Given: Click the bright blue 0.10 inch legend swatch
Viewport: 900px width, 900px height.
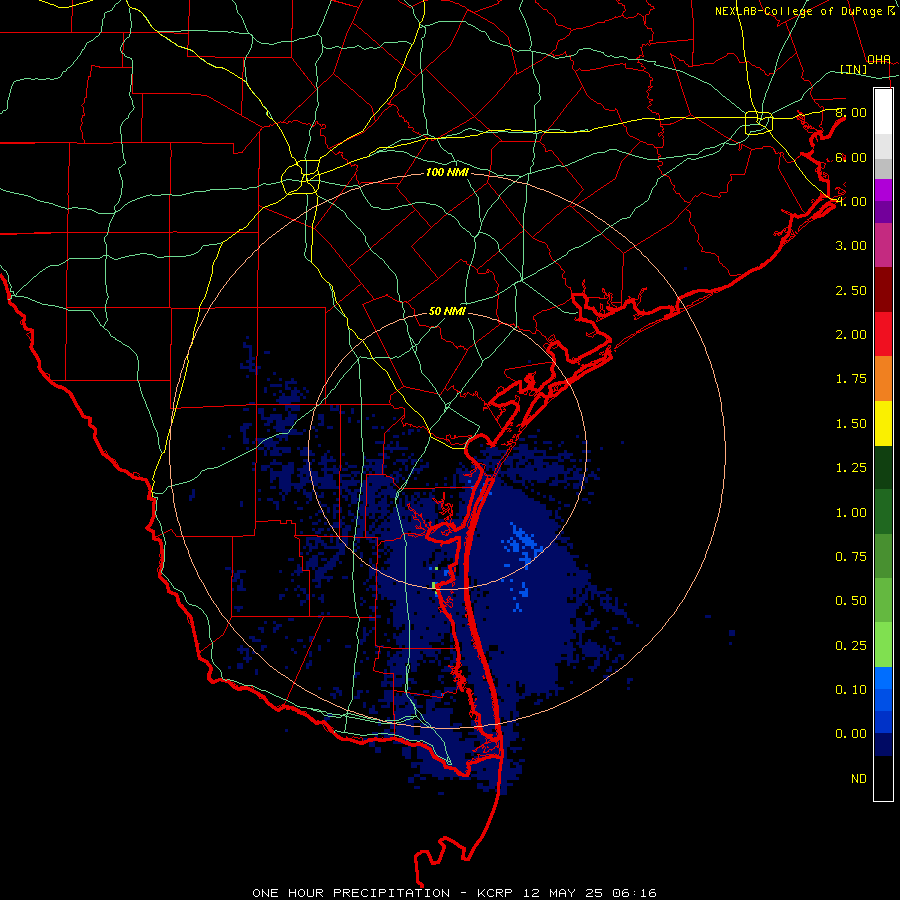Looking at the screenshot, I should tap(883, 678).
